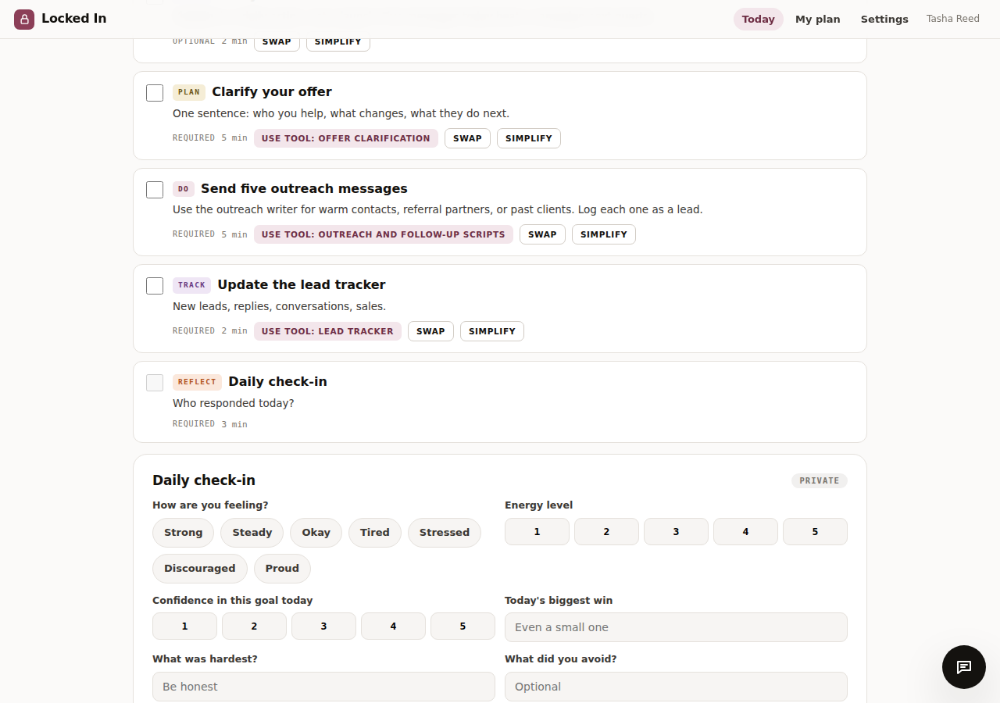The width and height of the screenshot is (1000, 704).
Task: Swap the optional 2 min task
Action: pos(277,42)
